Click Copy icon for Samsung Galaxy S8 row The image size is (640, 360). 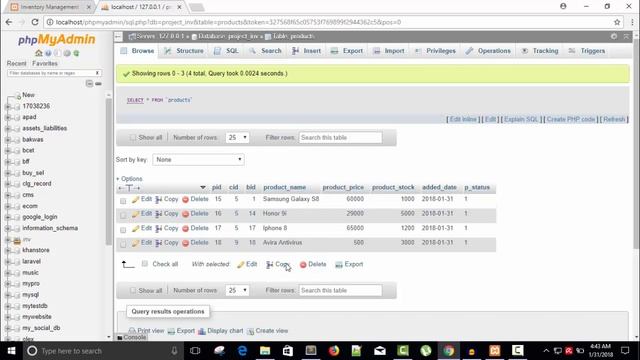click(159, 199)
